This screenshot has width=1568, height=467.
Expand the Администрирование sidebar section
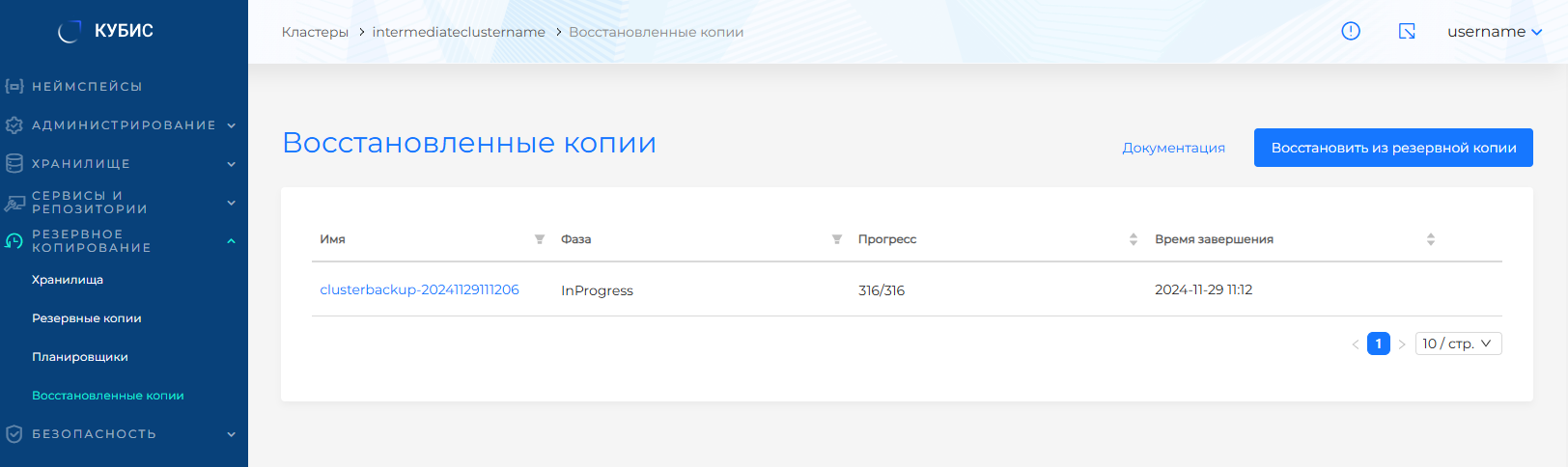(x=124, y=125)
